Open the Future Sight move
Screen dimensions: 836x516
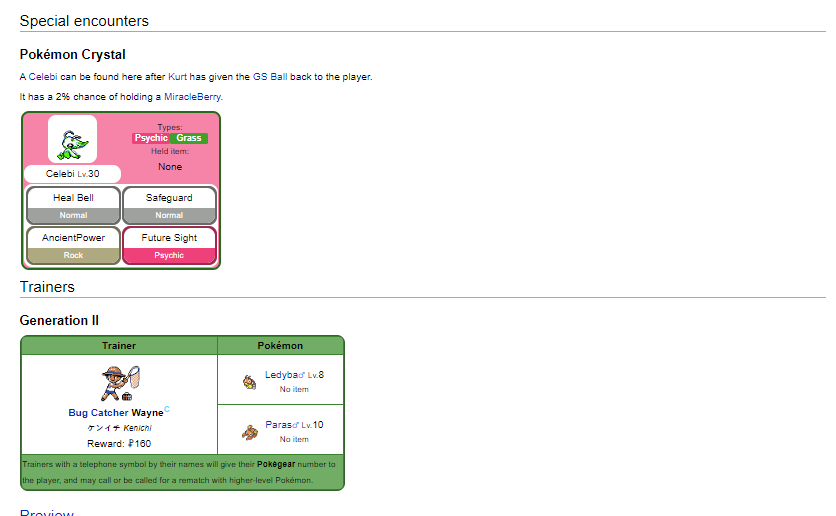point(169,238)
